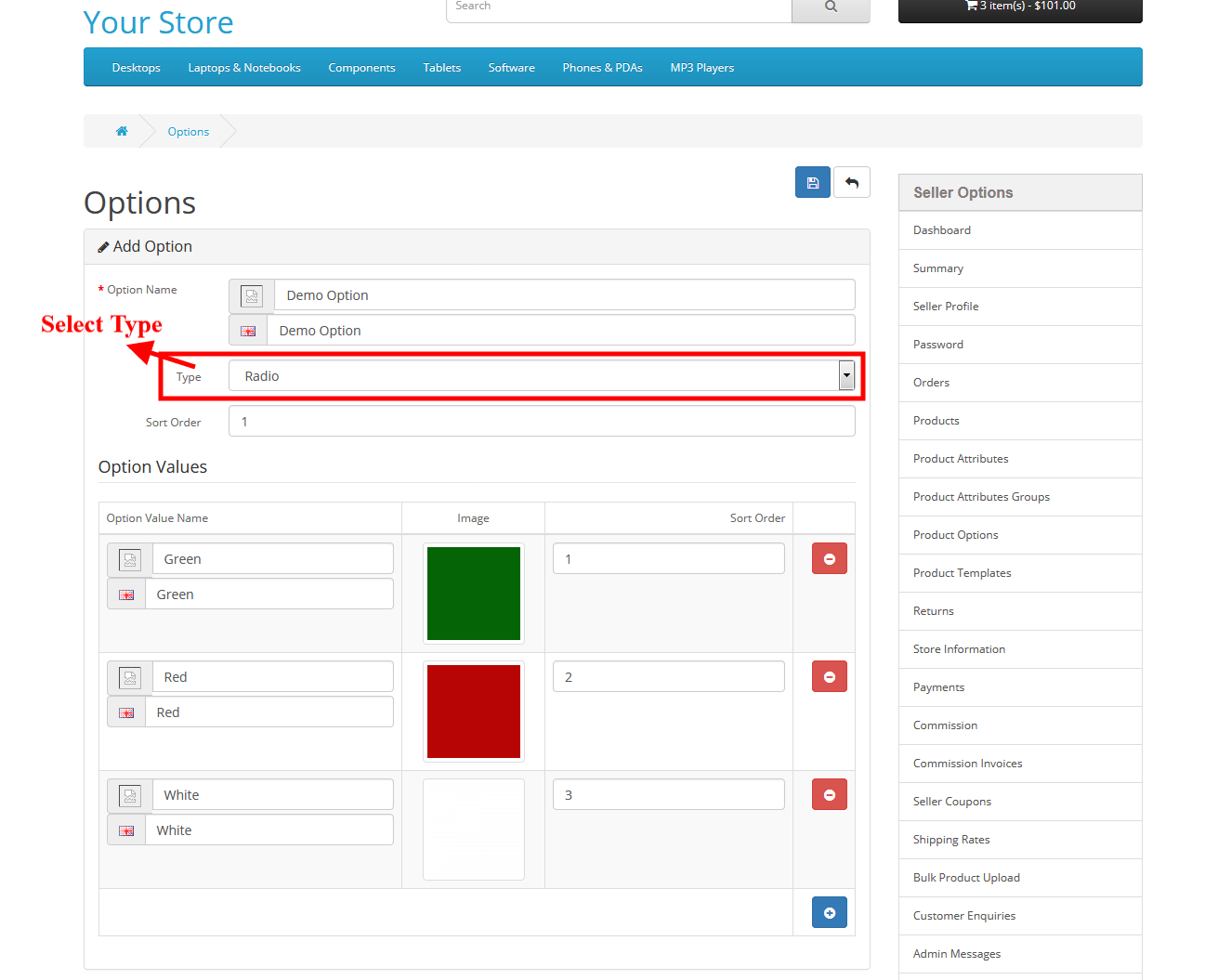Screen dimensions: 1218x980
Task: Click the flag icon beside second Demo Option field
Action: [248, 331]
